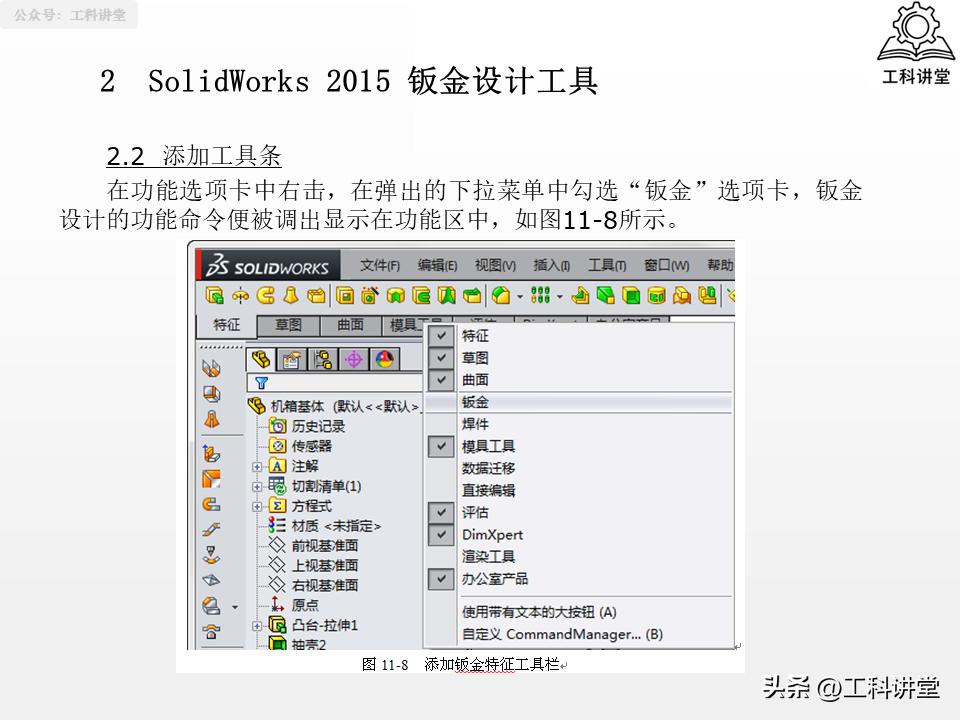
Task: Select 使用带有文本的大按钮 (A) menu entry
Action: coord(539,612)
